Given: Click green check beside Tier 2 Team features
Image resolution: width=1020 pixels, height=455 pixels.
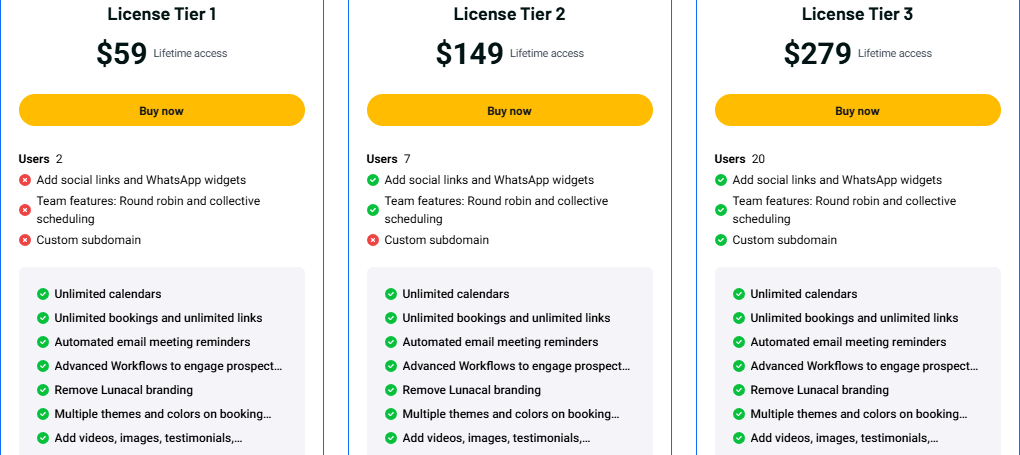Looking at the screenshot, I should click(373, 210).
